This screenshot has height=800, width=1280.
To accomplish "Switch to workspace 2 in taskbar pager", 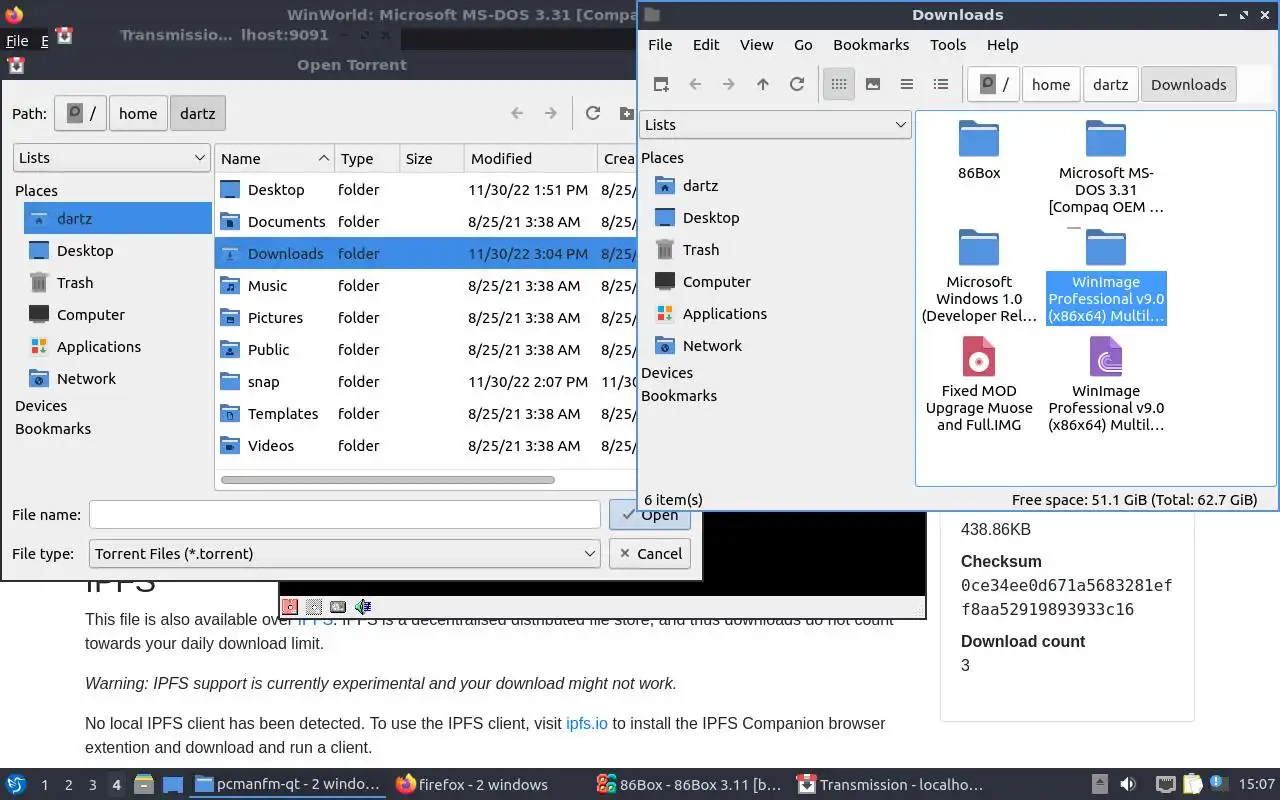I will pyautogui.click(x=68, y=785).
